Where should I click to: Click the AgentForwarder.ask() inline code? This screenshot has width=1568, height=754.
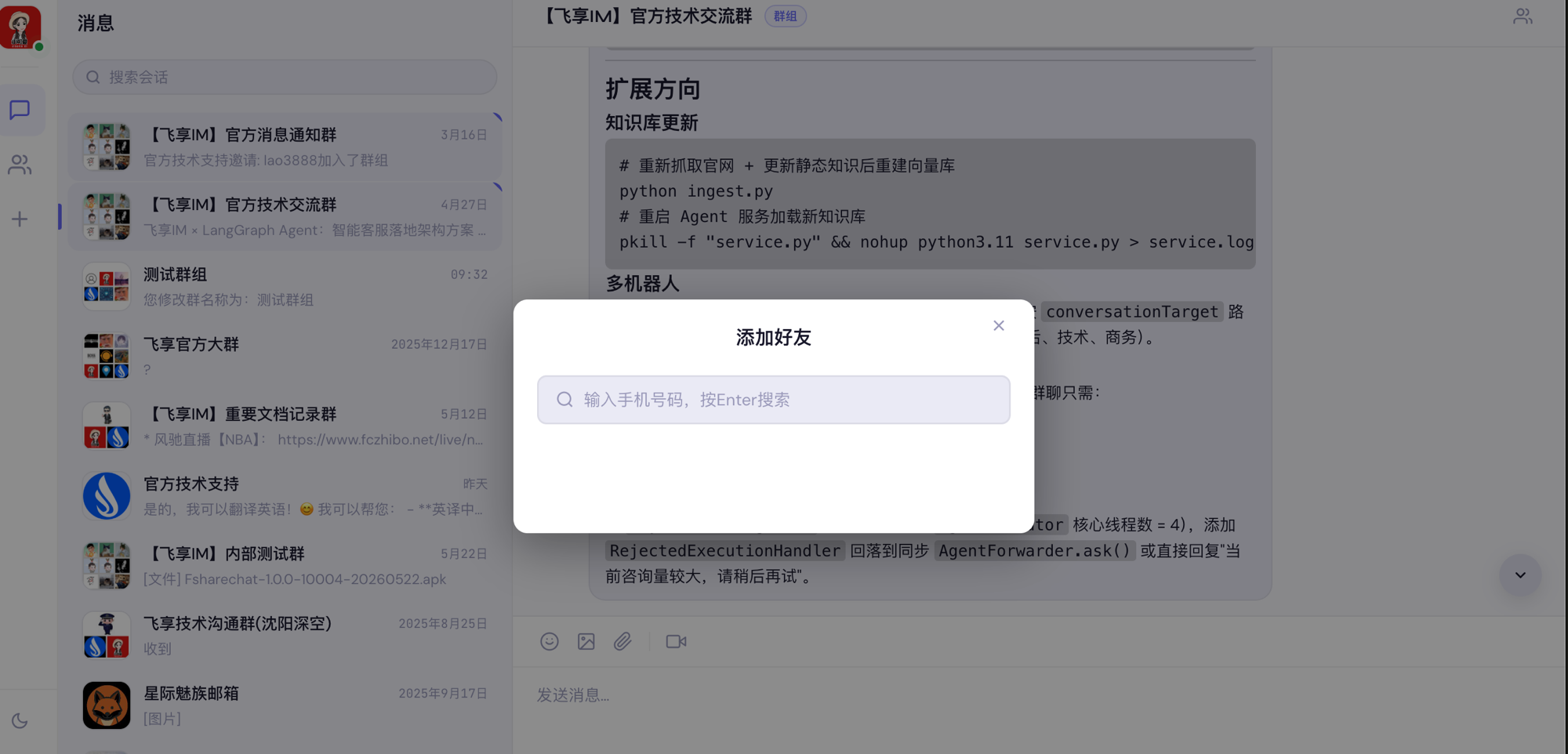click(1034, 551)
